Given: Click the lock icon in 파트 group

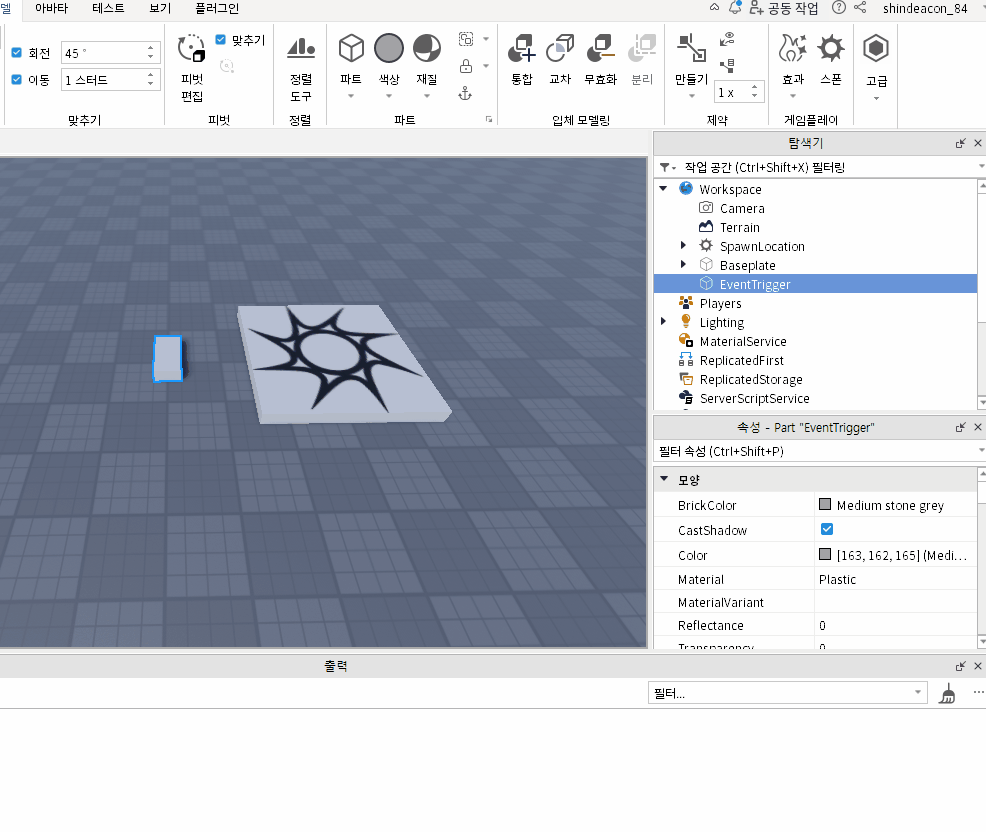Looking at the screenshot, I should (x=466, y=66).
